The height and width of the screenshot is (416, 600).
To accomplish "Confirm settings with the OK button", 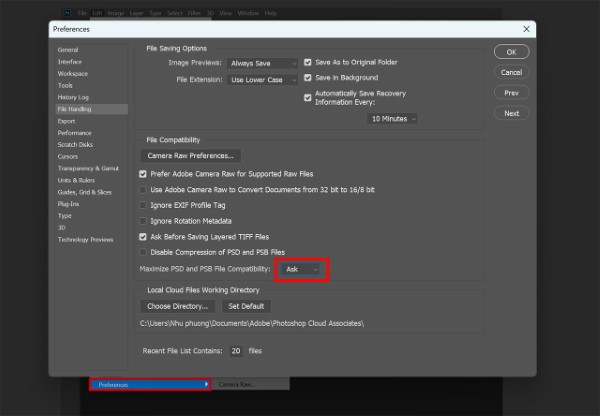I will [511, 52].
